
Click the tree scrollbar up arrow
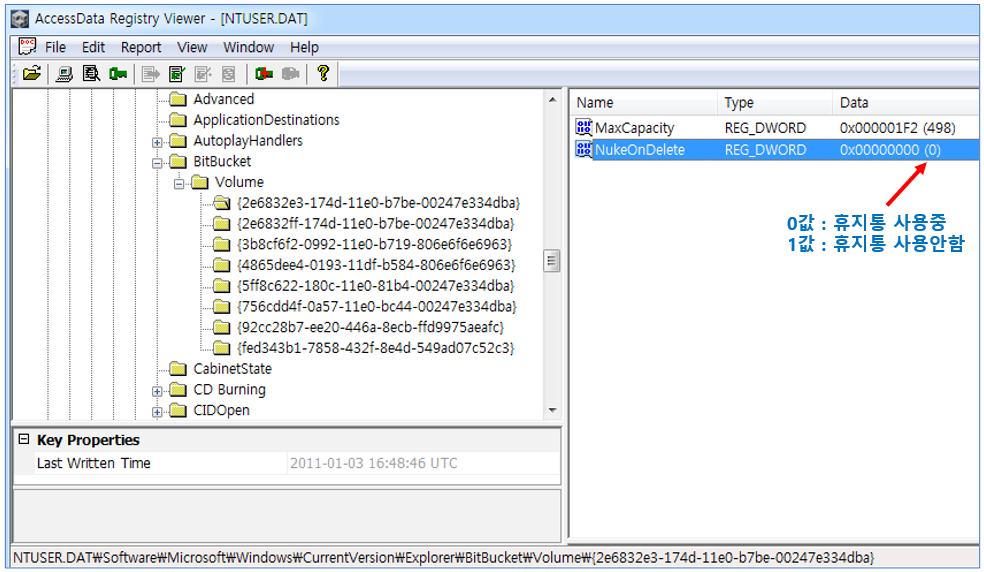point(552,99)
